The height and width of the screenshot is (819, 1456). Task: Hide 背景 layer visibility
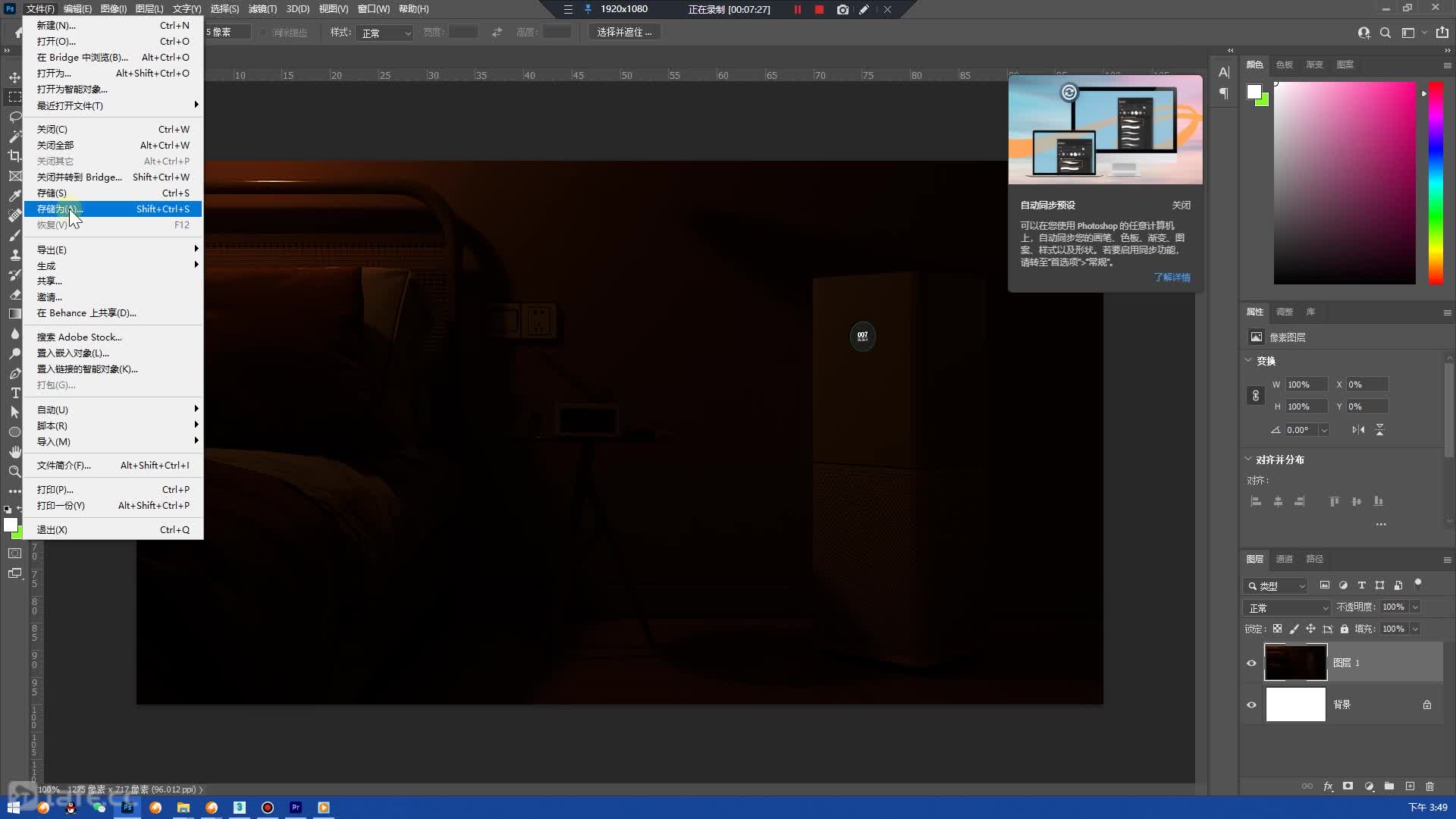[x=1251, y=704]
